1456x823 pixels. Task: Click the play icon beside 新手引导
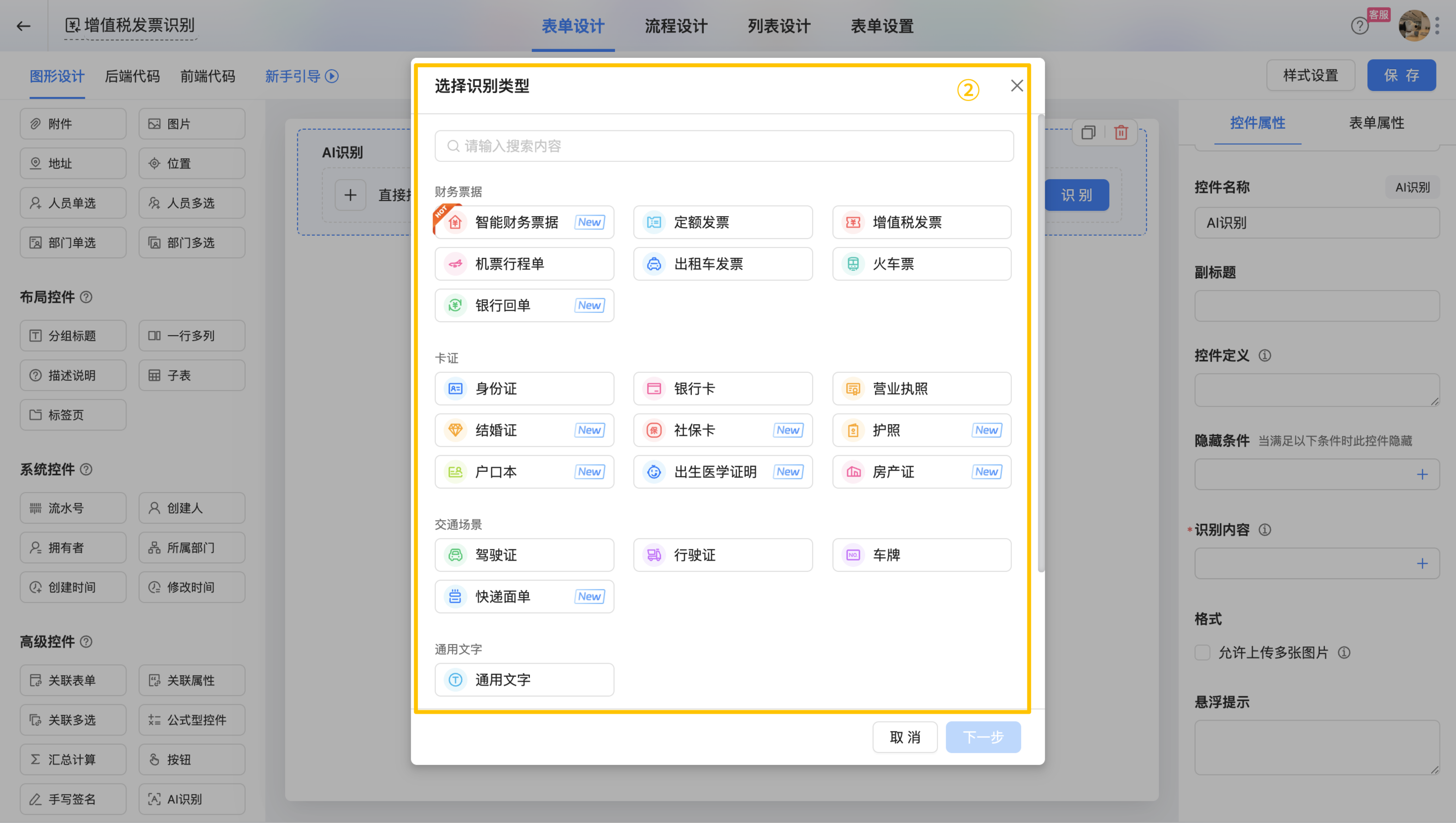point(332,76)
